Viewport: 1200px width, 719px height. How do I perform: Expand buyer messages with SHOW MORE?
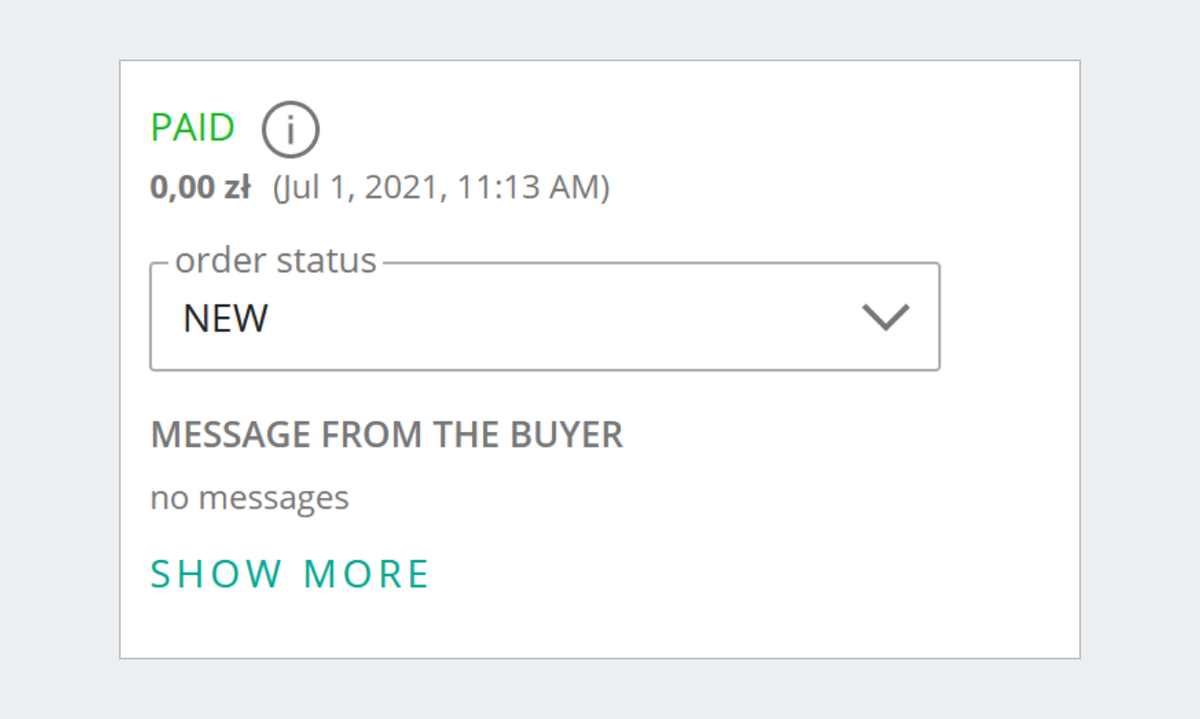click(290, 574)
